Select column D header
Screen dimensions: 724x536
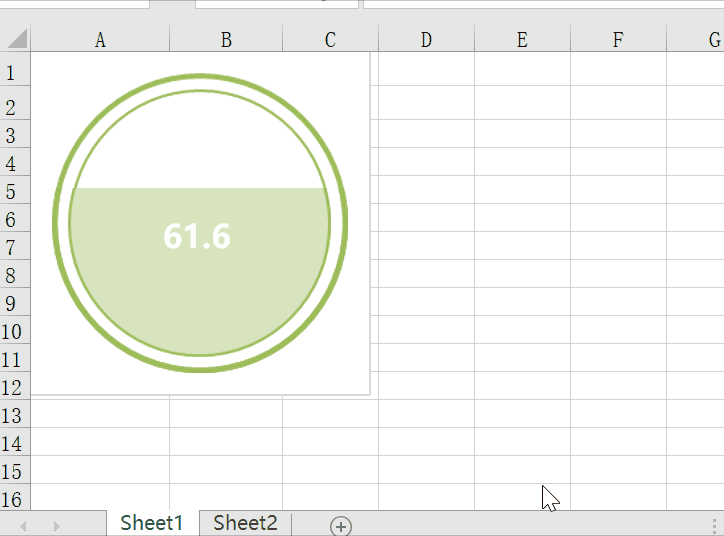click(x=426, y=40)
